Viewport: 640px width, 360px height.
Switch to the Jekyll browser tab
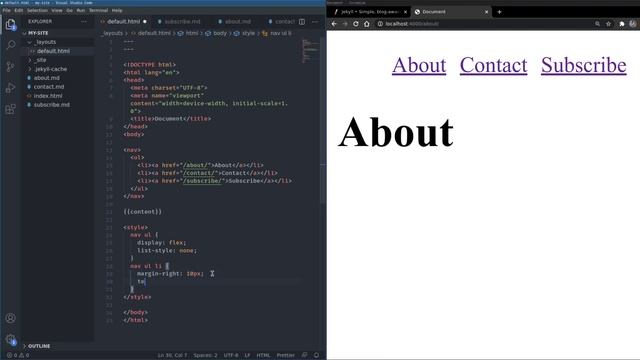click(x=370, y=12)
